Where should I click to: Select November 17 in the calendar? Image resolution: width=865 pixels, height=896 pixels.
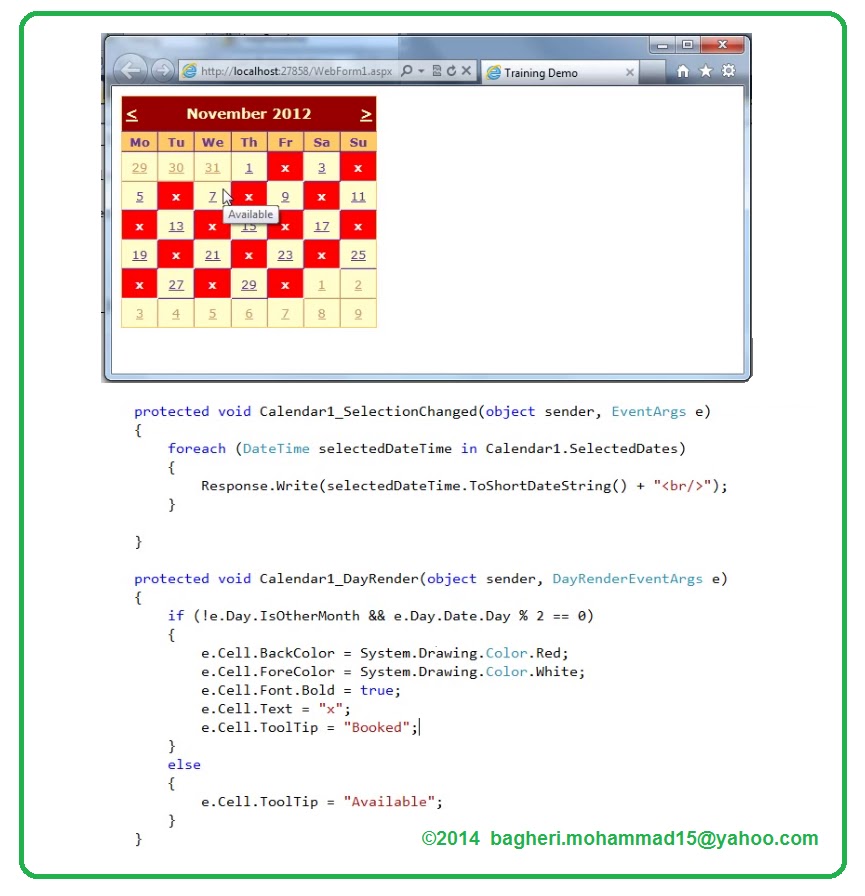click(x=322, y=226)
